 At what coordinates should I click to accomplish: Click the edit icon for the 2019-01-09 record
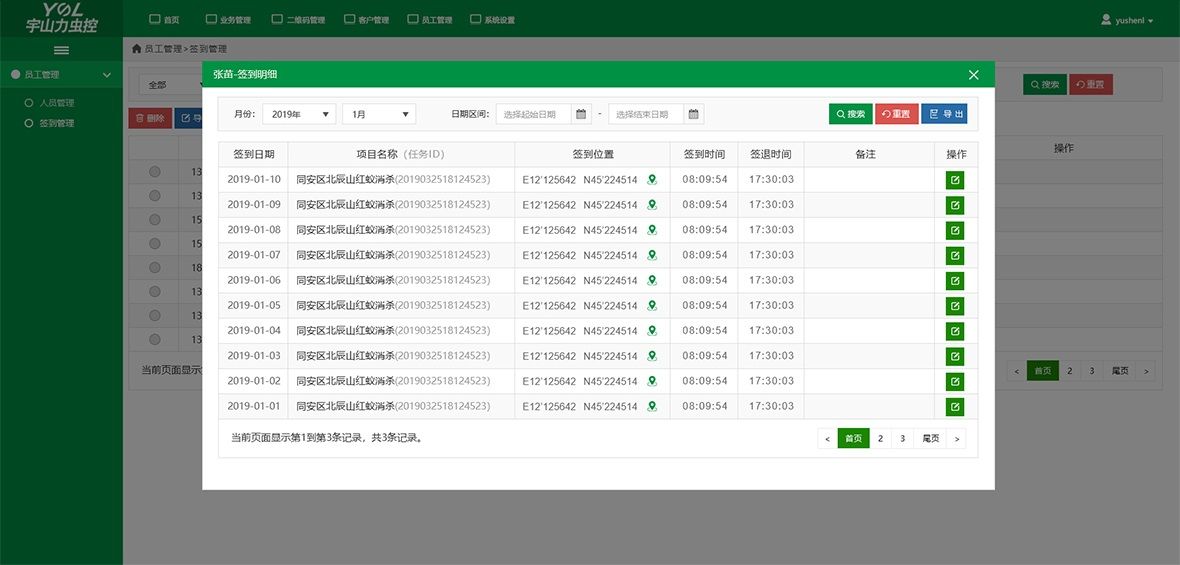point(955,205)
